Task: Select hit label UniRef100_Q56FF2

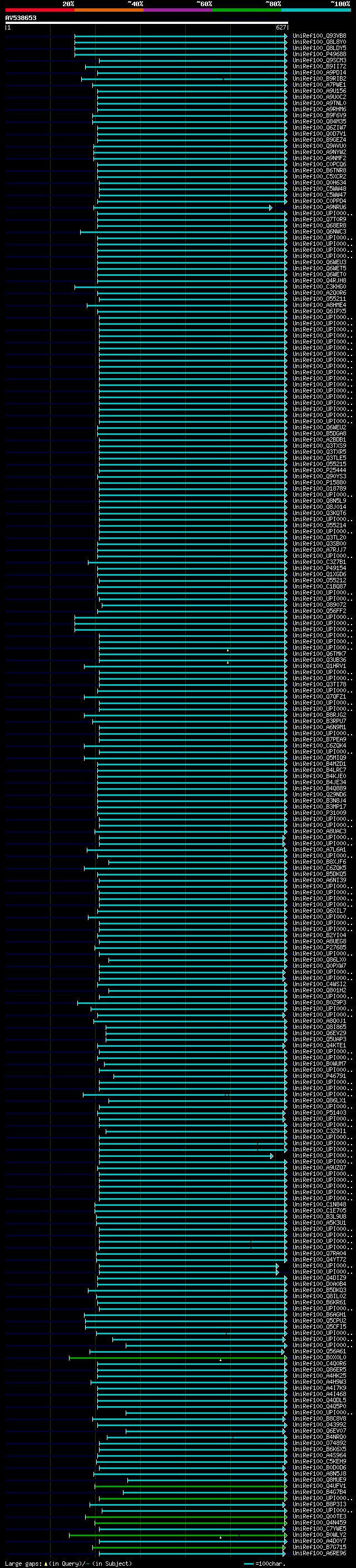Action: [319, 611]
